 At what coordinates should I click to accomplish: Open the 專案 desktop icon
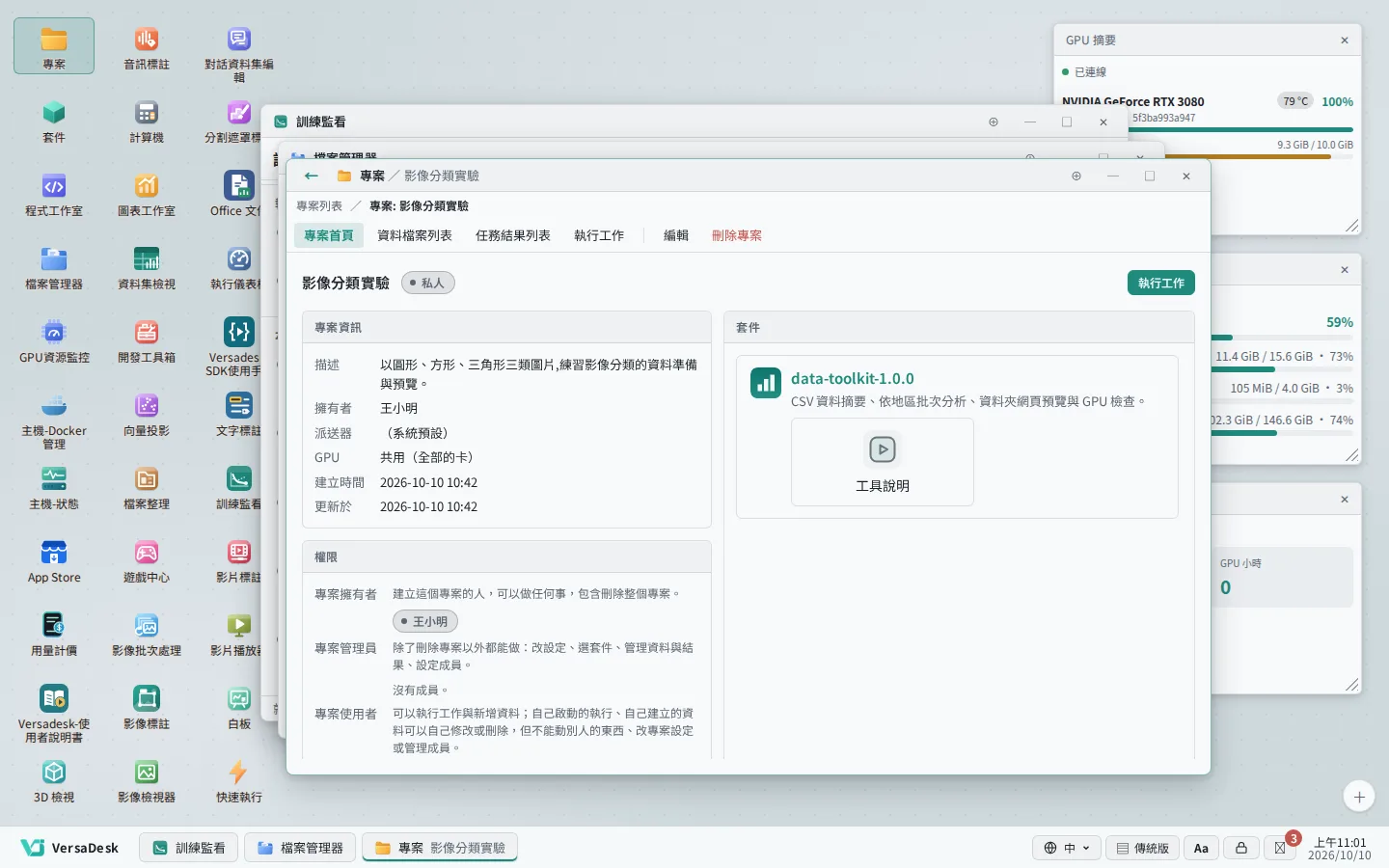54,46
